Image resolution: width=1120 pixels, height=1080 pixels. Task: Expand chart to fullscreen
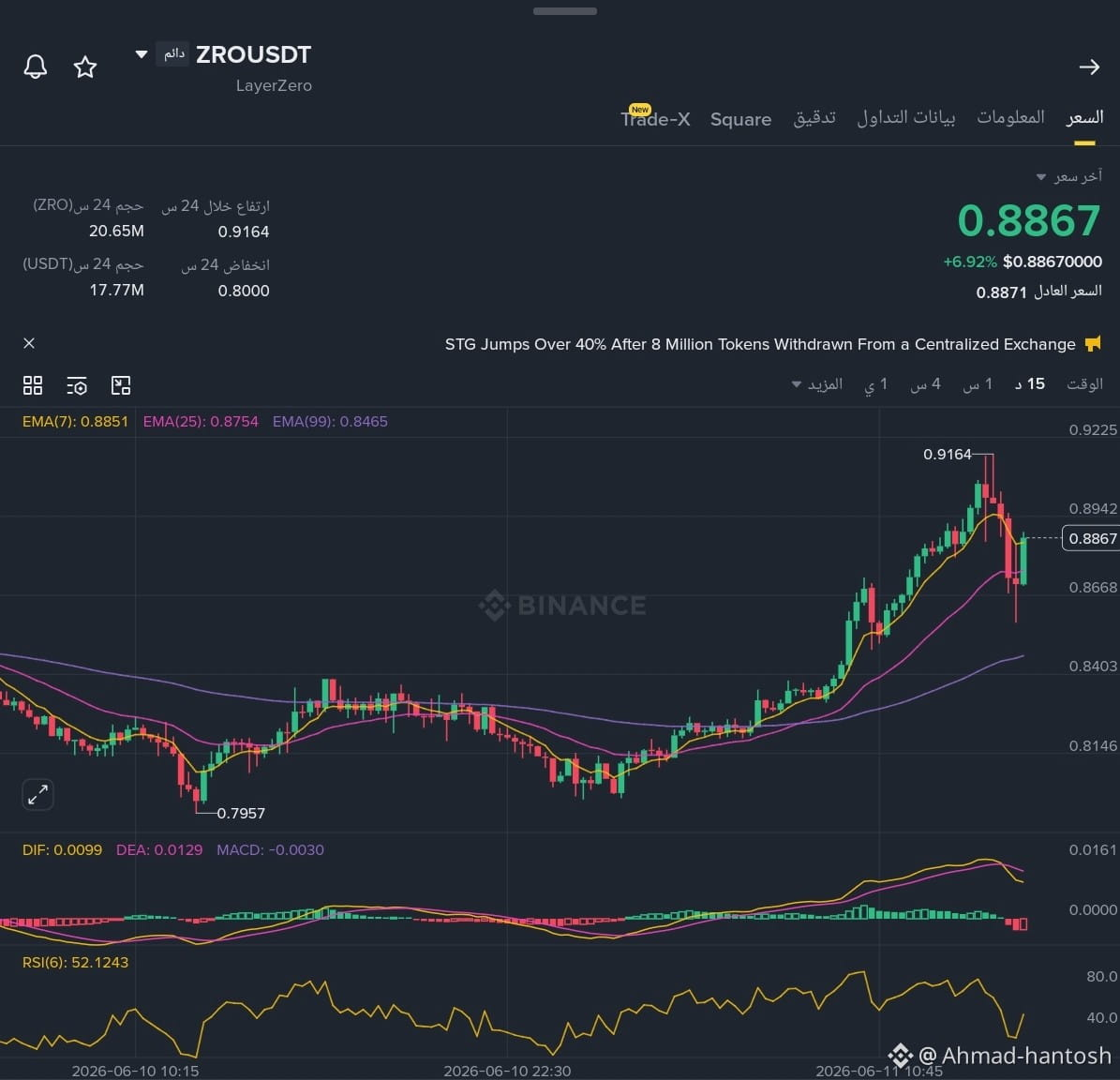[x=37, y=794]
